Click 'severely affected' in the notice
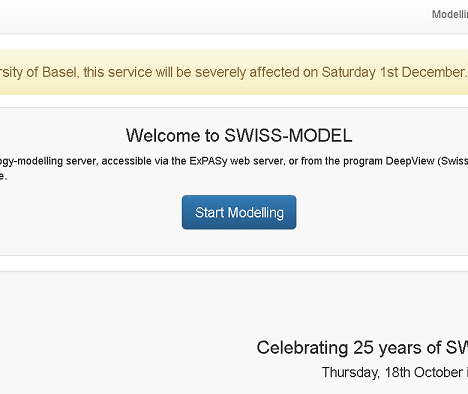Viewport: 468px width, 394px height. click(x=247, y=72)
